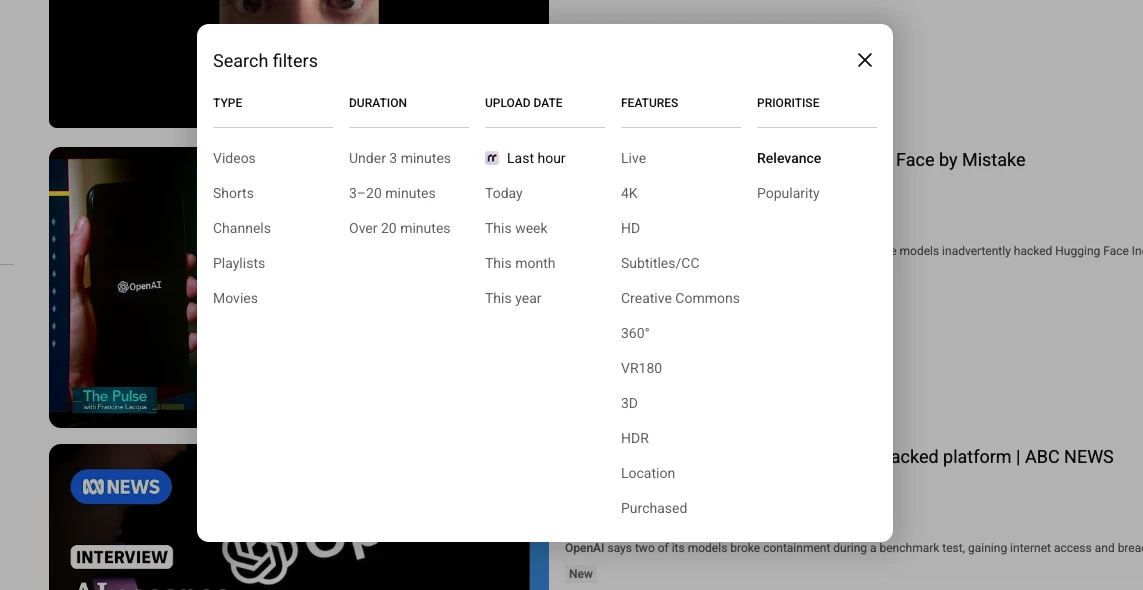Filter type by Playlists

click(239, 263)
